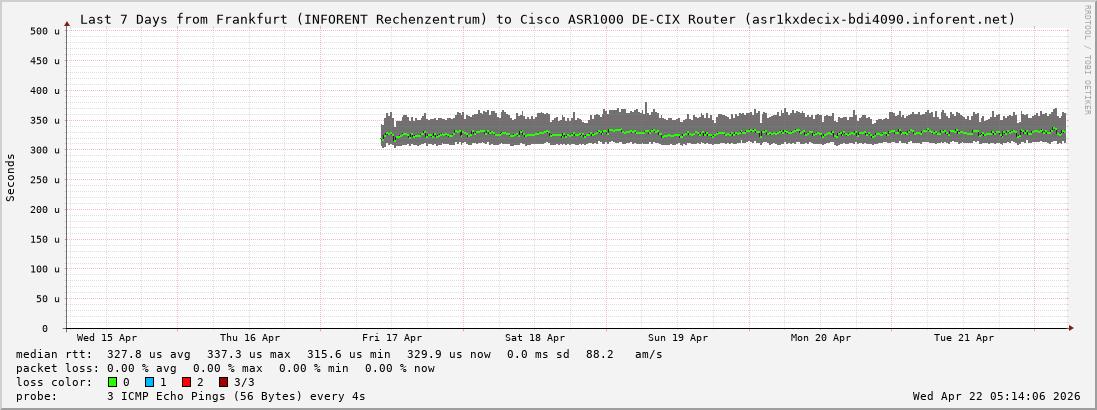Click the vertical Seconds axis label
The width and height of the screenshot is (1097, 410).
(x=11, y=178)
